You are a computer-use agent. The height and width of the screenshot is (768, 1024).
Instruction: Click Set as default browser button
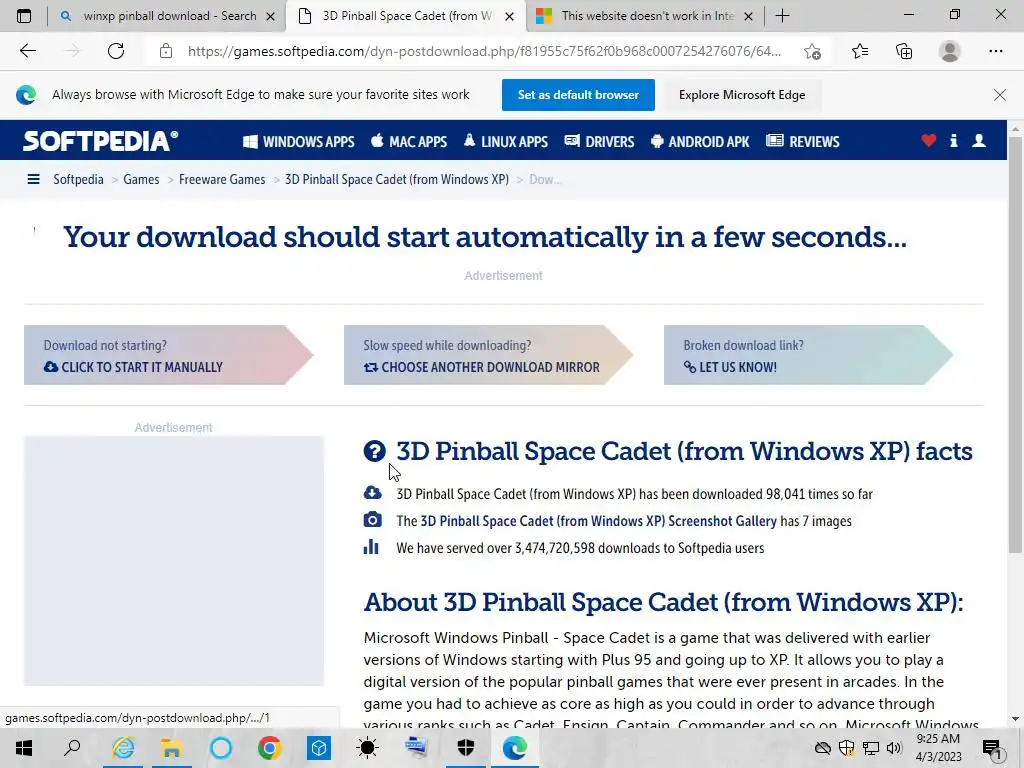pos(578,95)
